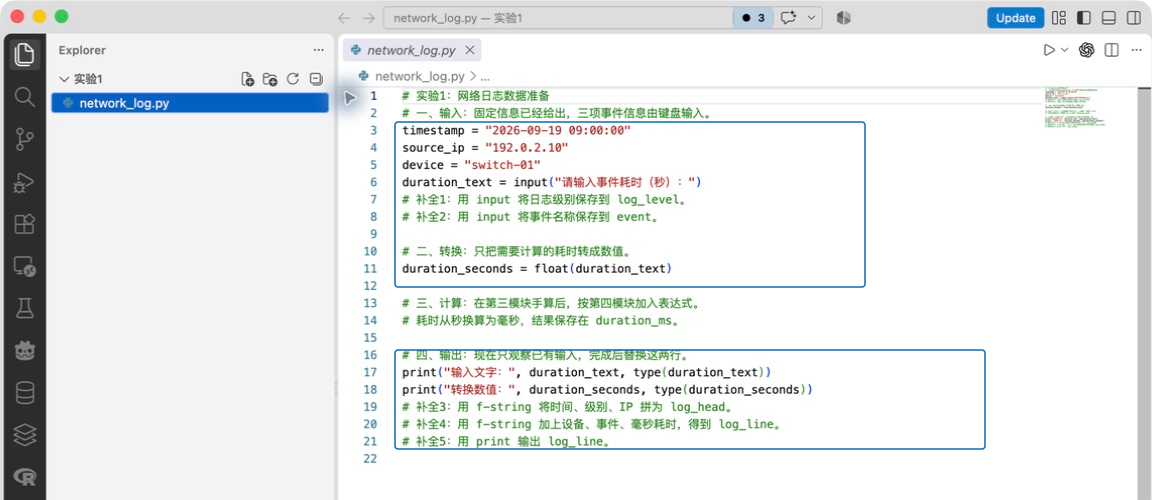Click the "# 三、计算" comment line
The height and width of the screenshot is (500, 1152).
552,303
